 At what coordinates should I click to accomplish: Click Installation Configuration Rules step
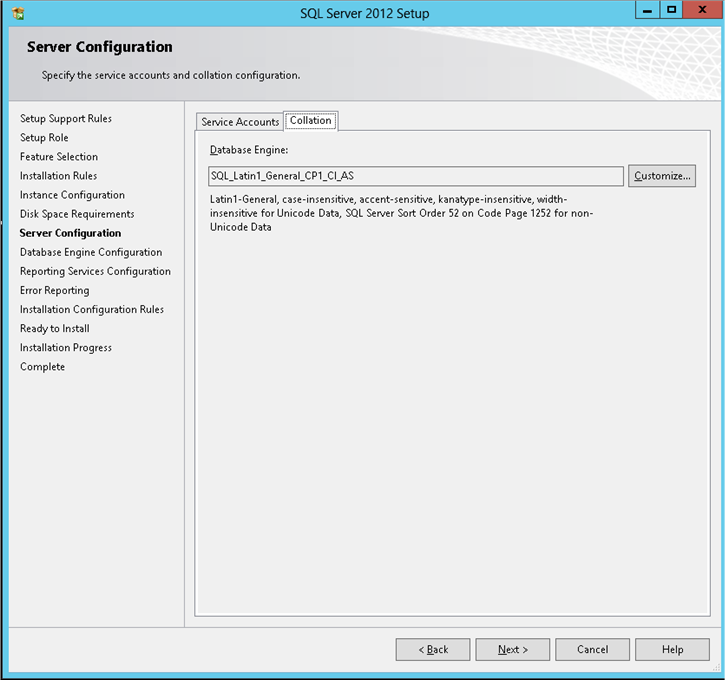92,309
